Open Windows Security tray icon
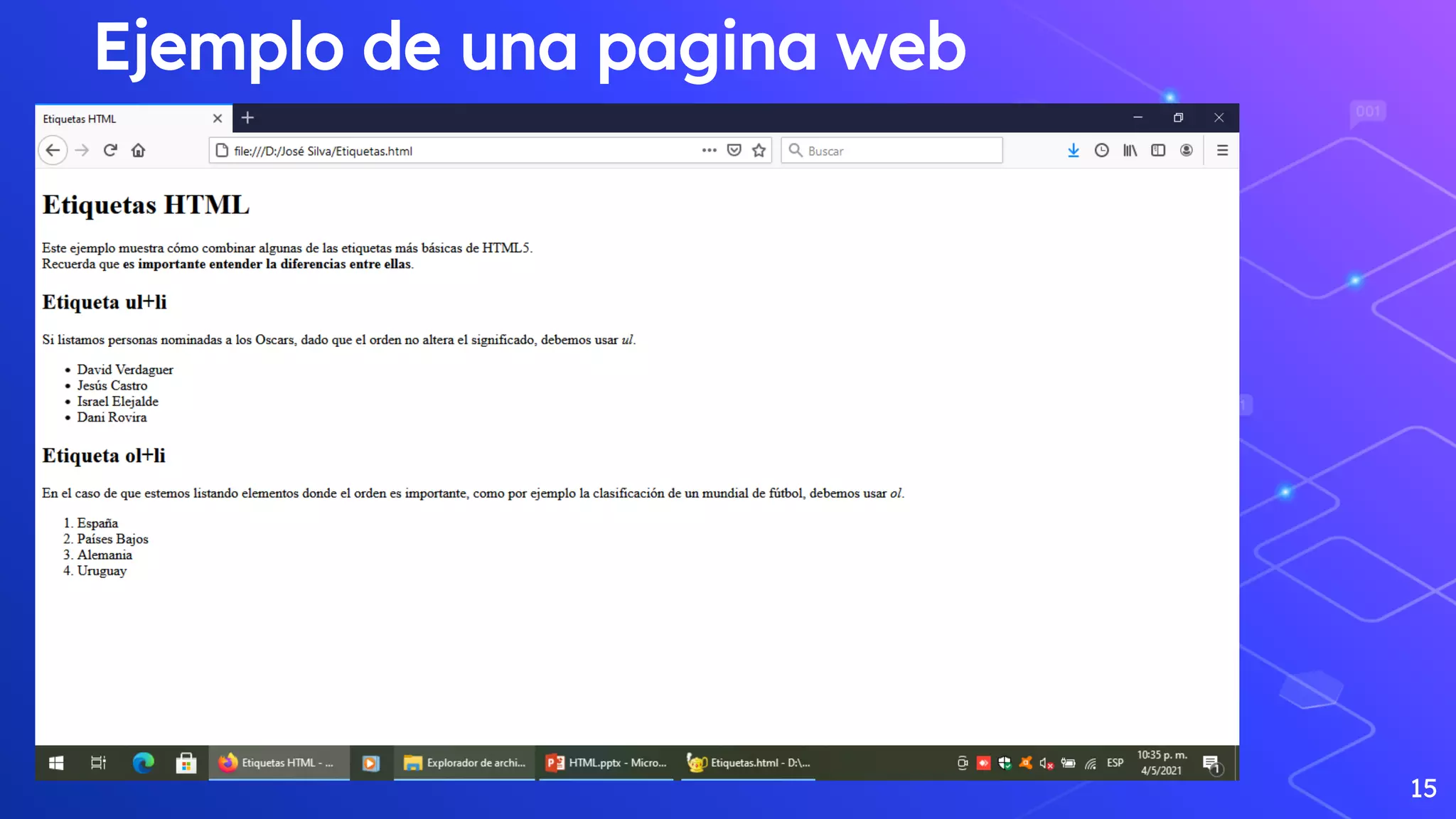This screenshot has width=1456, height=819. tap(1005, 763)
